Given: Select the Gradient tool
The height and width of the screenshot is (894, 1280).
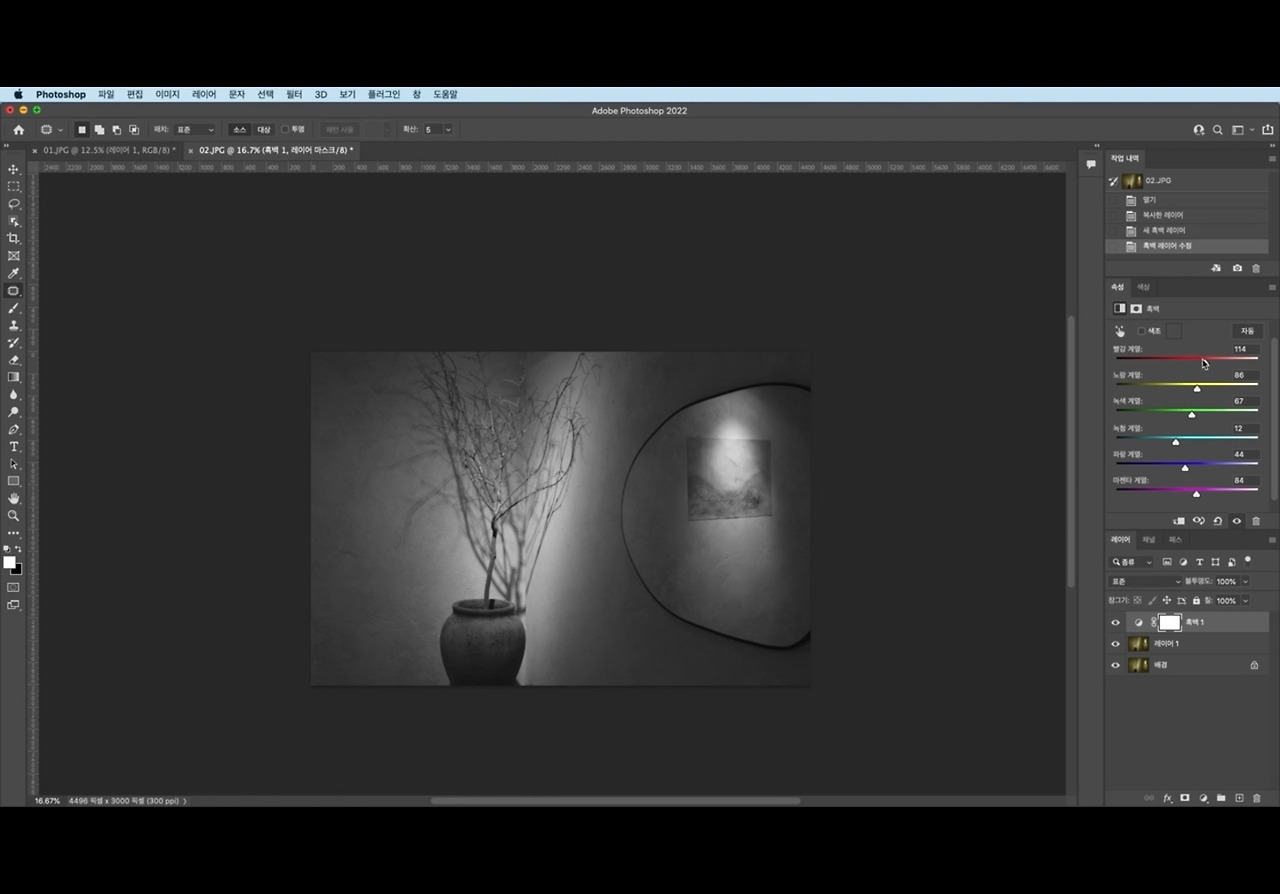Looking at the screenshot, I should 14,377.
